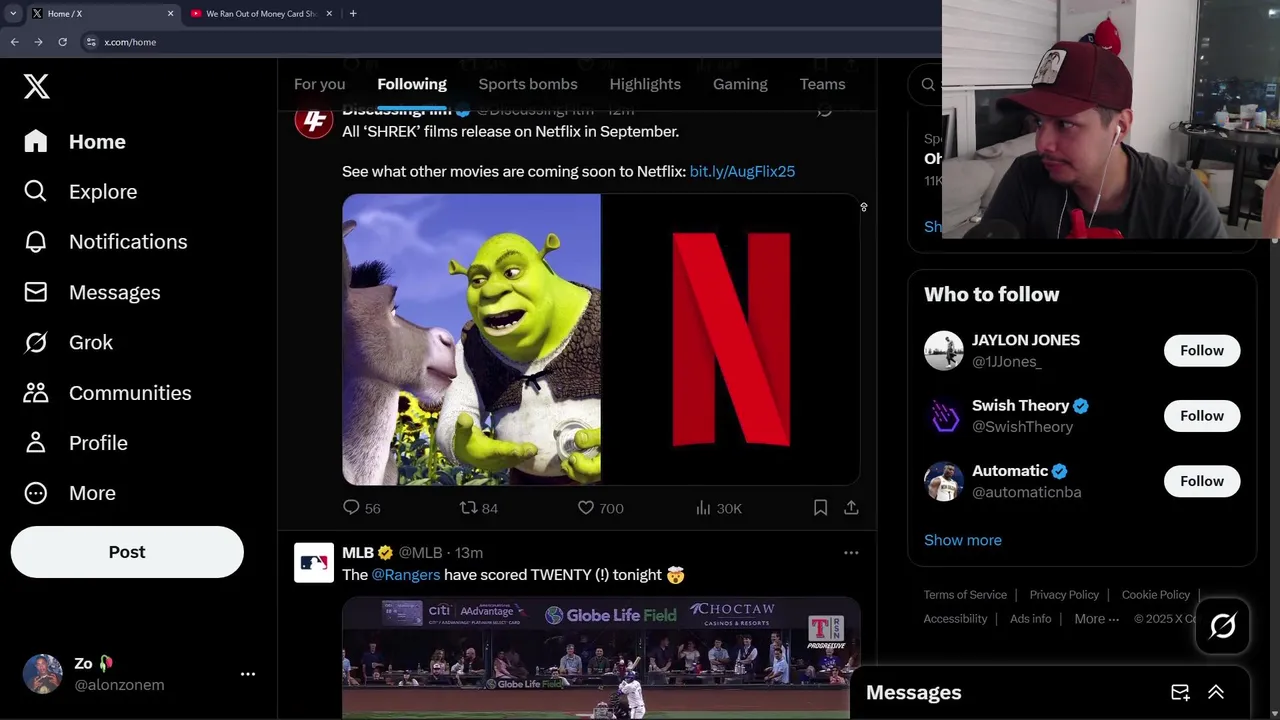Open Messages from the sidebar
Image resolution: width=1280 pixels, height=720 pixels.
coord(91,292)
